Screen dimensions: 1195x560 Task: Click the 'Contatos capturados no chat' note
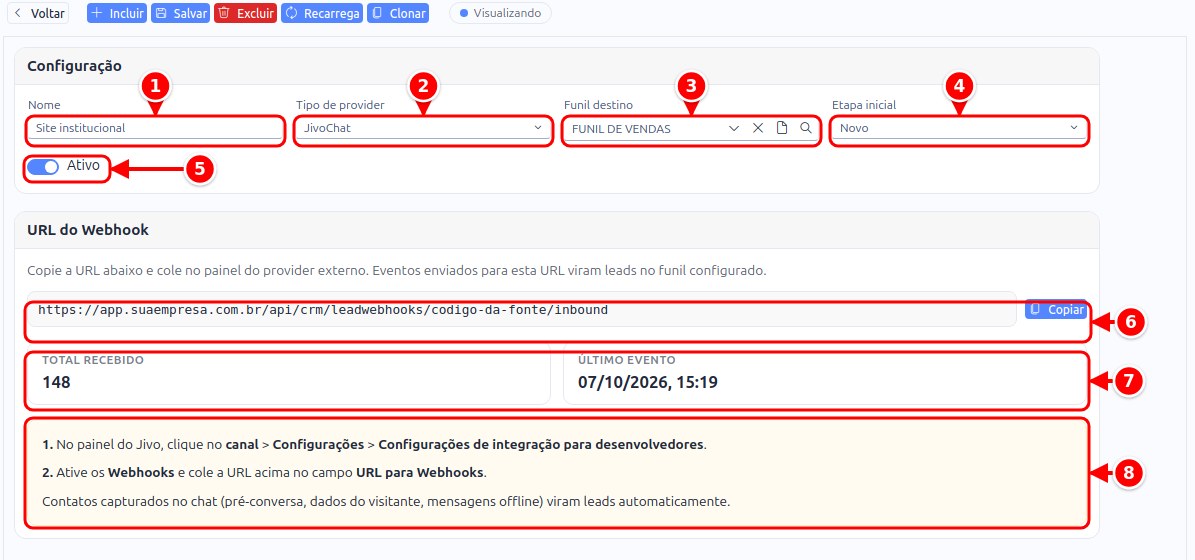click(386, 501)
